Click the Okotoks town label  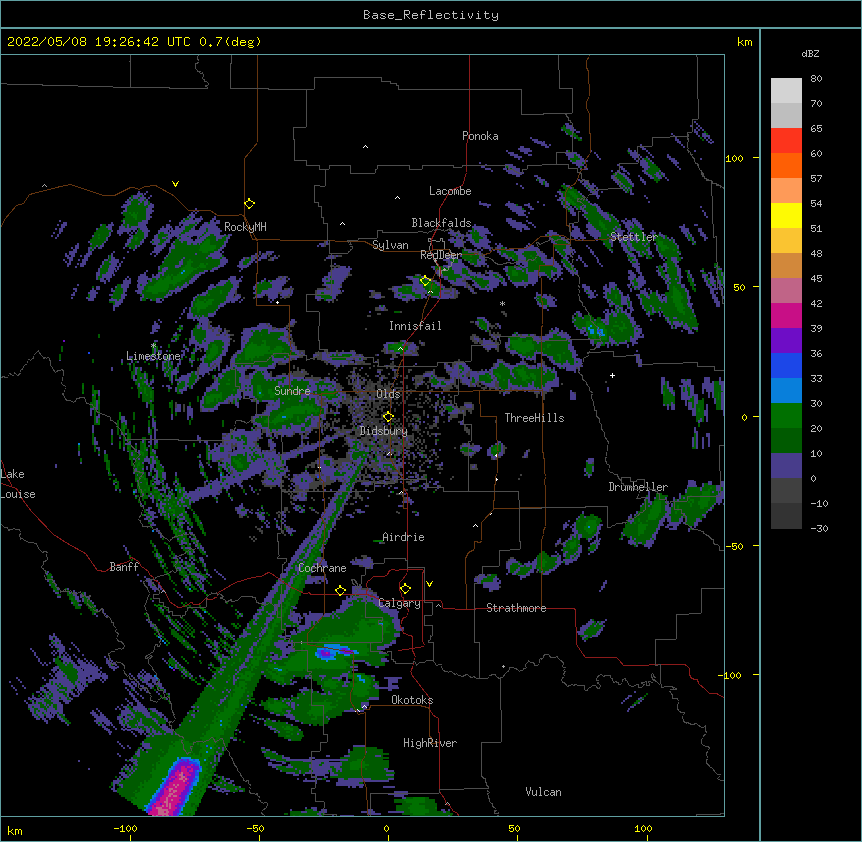[x=412, y=700]
